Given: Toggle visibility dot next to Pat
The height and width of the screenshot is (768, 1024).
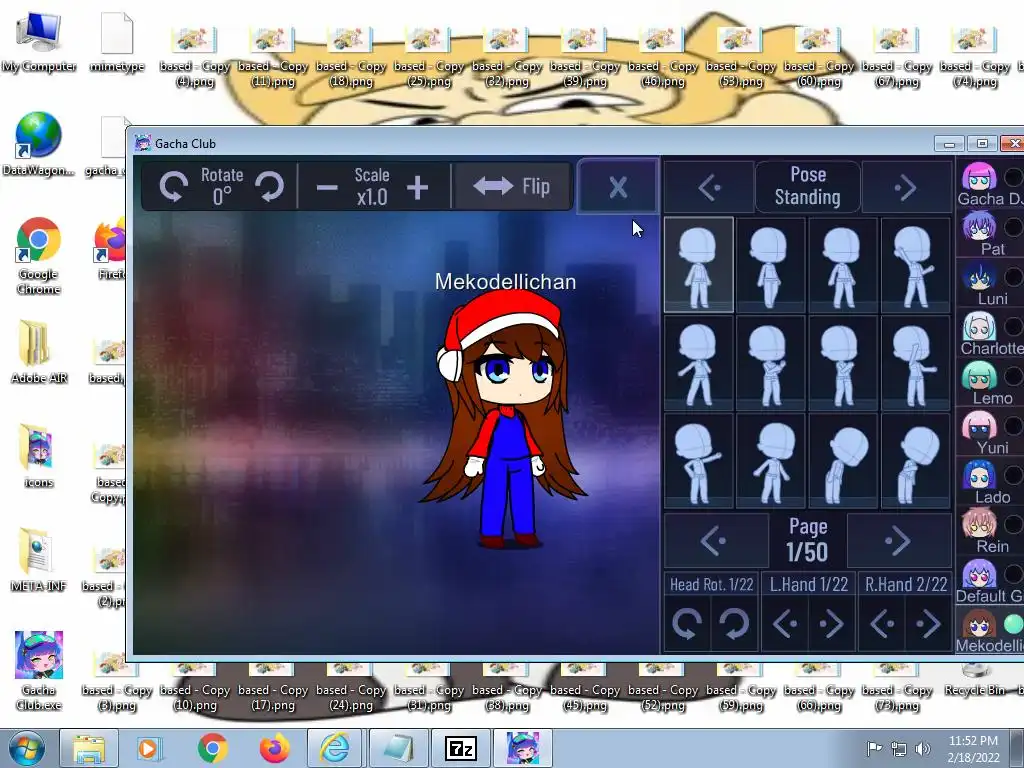Looking at the screenshot, I should pos(1014,227).
